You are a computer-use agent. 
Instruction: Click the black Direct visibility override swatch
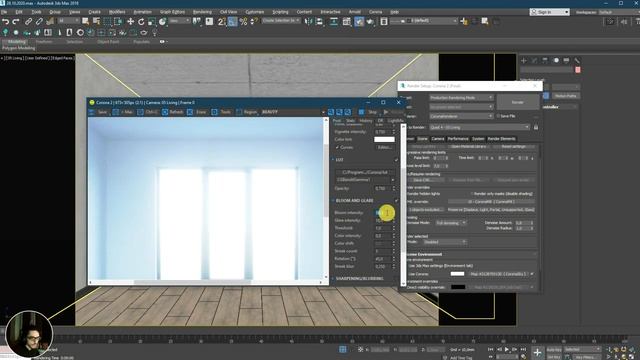click(x=458, y=287)
